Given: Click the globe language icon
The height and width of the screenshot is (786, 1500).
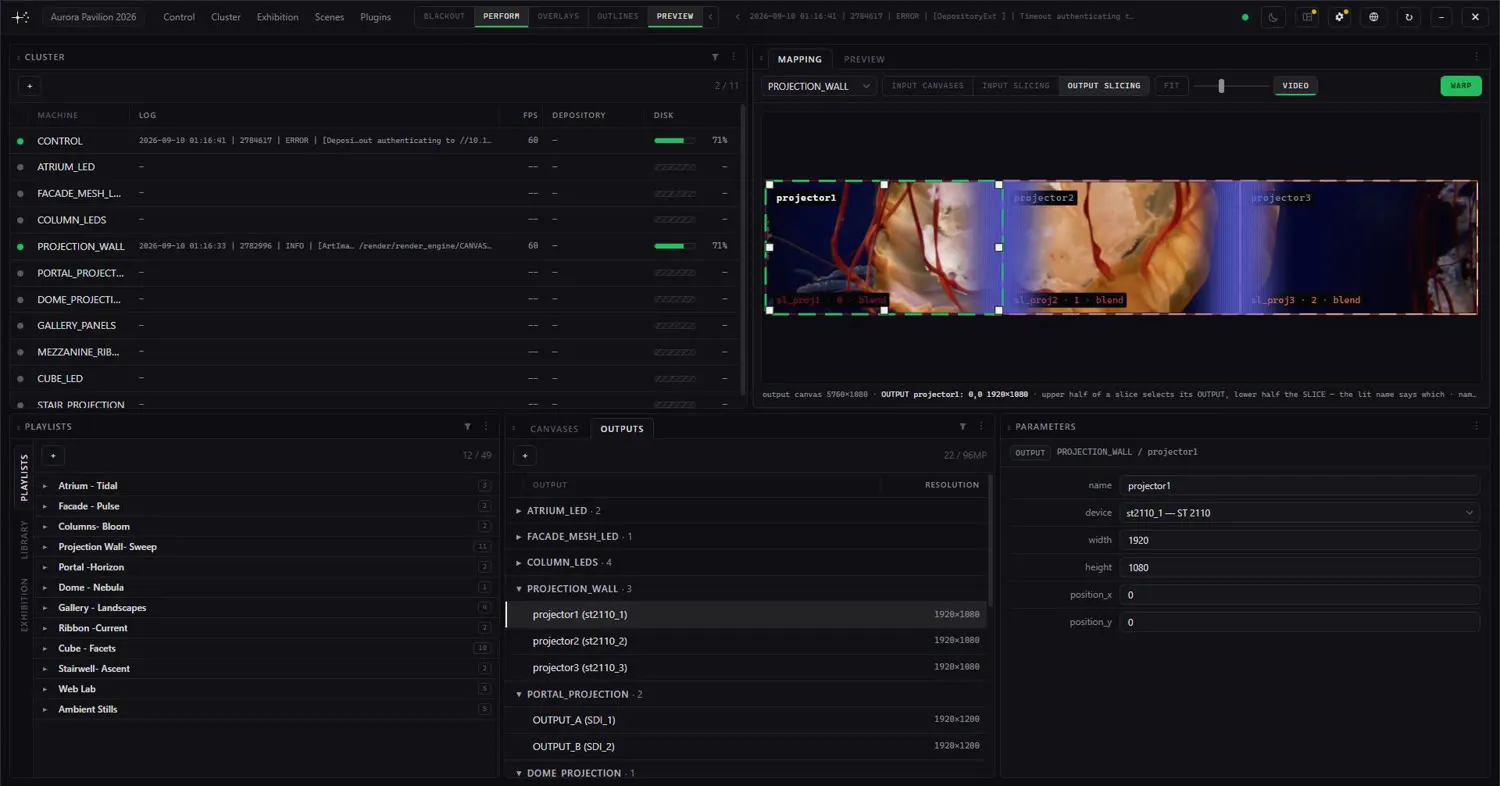Looking at the screenshot, I should [1374, 17].
